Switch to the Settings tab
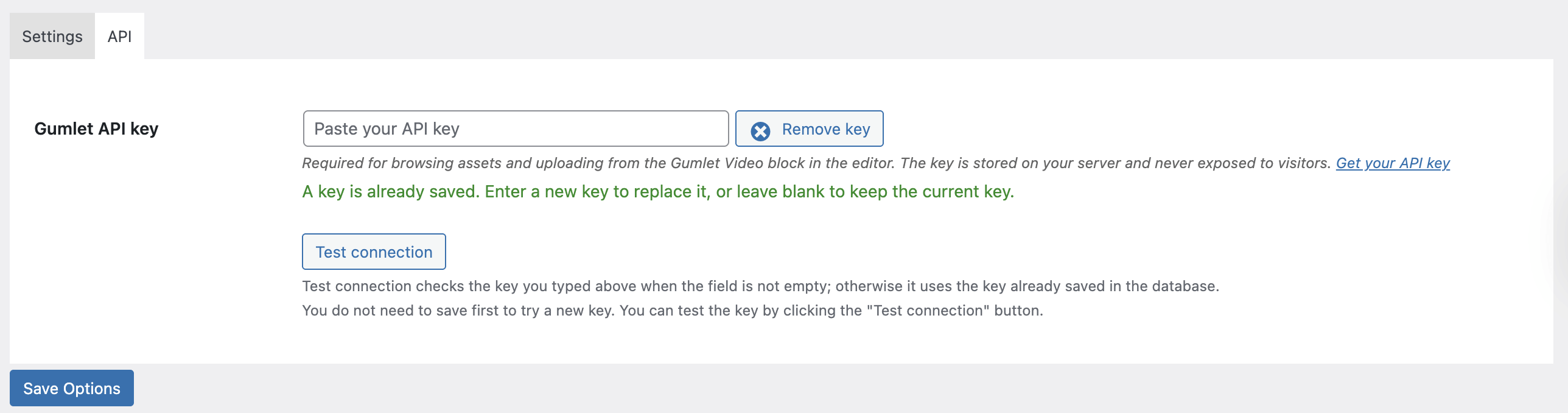1568x413 pixels. pyautogui.click(x=52, y=37)
